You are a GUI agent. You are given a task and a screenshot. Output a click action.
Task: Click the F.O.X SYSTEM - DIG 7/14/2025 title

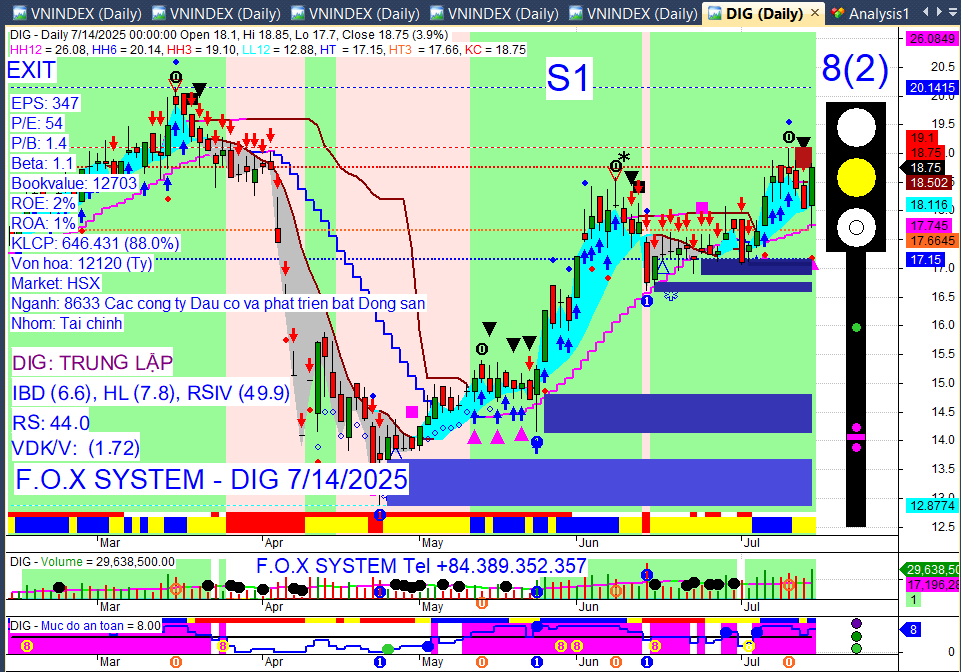[x=211, y=479]
